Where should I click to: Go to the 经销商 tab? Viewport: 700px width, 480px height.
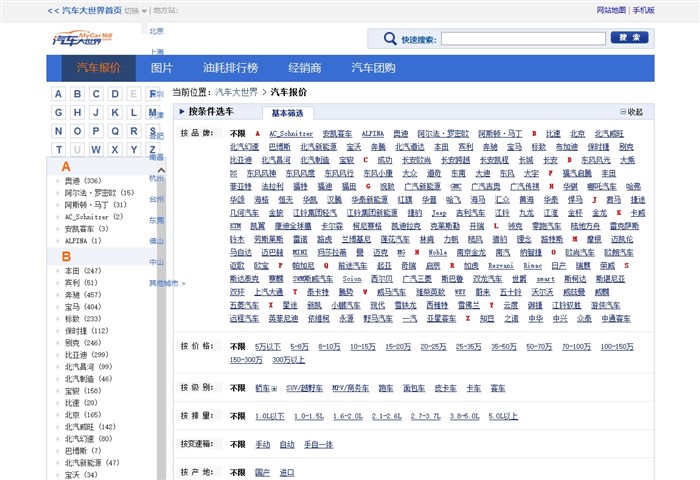tap(304, 68)
